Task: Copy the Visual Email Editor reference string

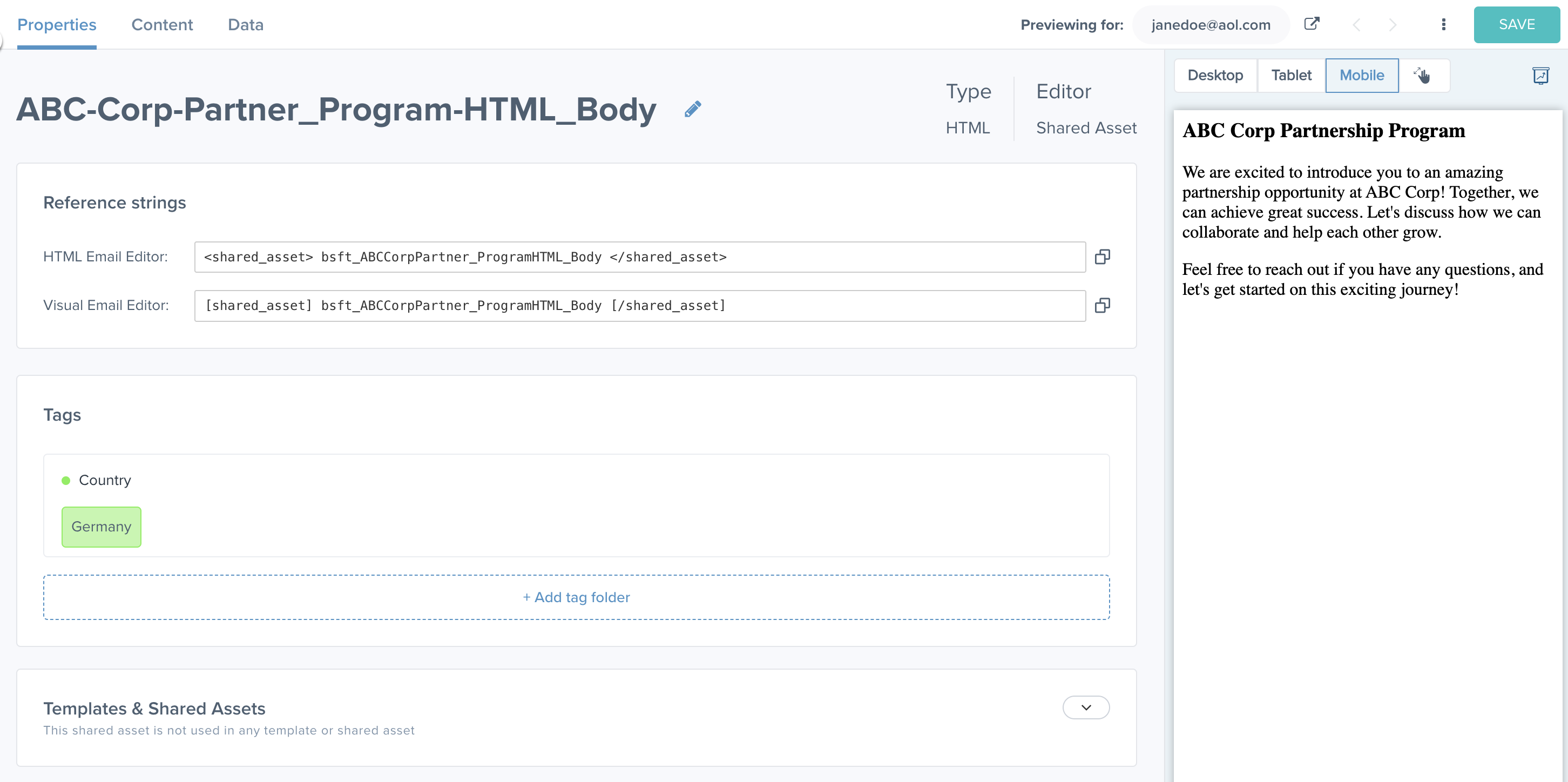Action: click(x=1103, y=305)
